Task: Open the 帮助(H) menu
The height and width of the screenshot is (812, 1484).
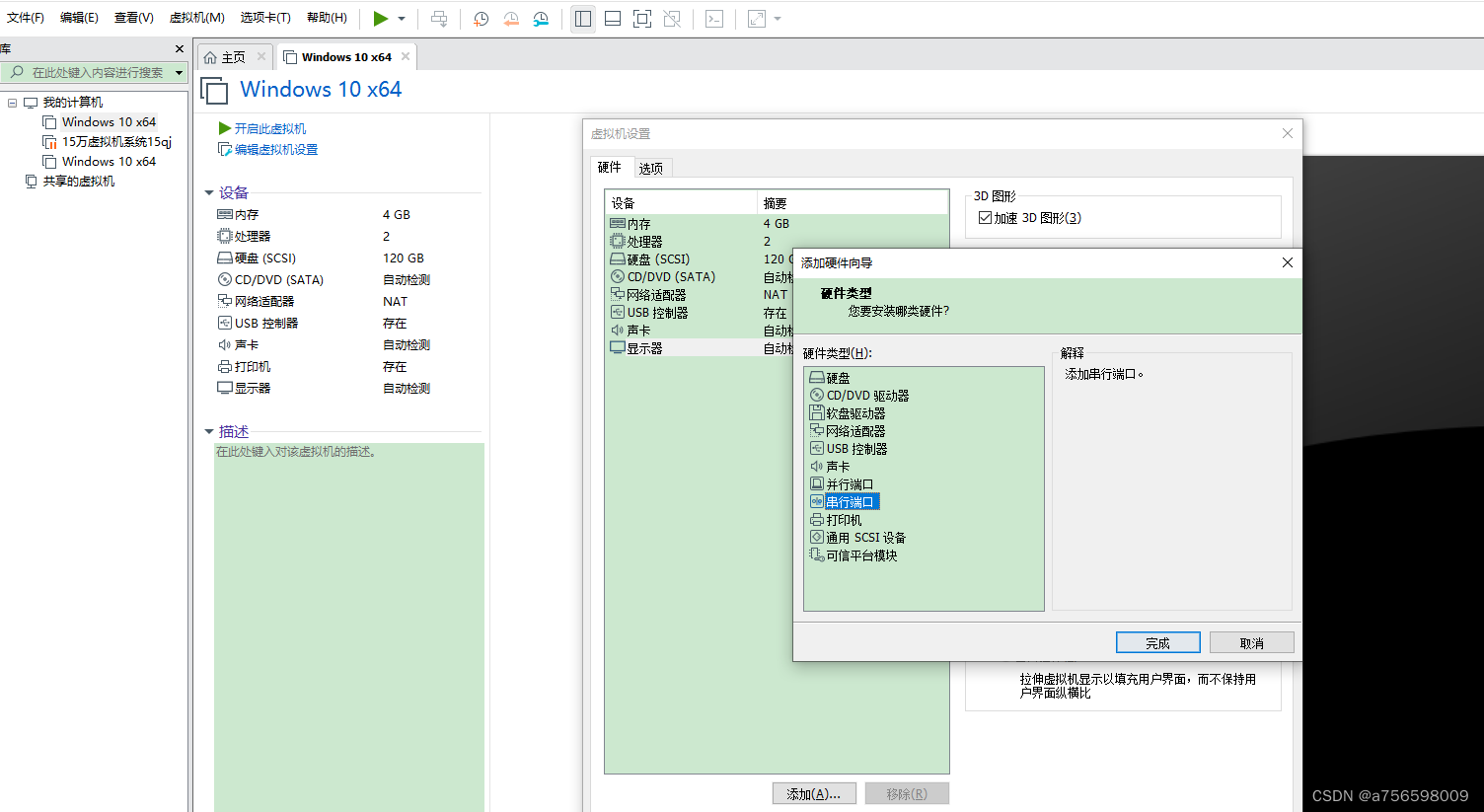Action: [327, 18]
